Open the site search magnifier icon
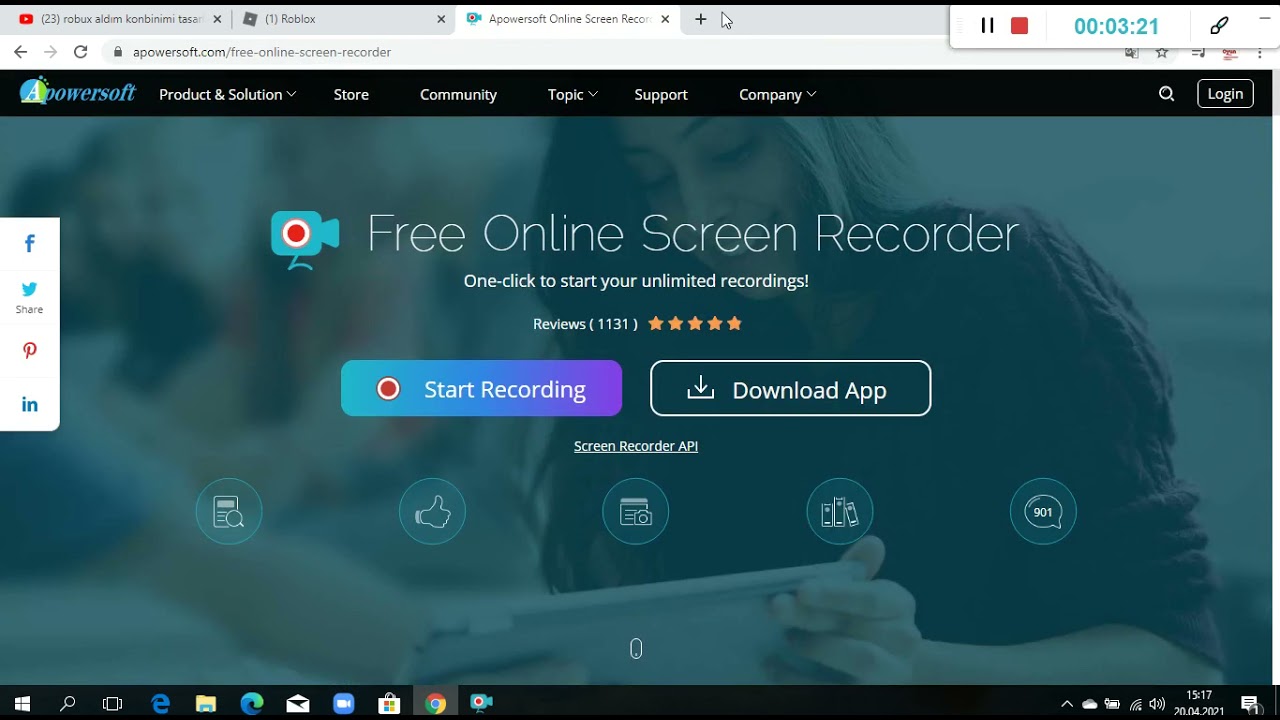Image resolution: width=1280 pixels, height=720 pixels. 1166,94
